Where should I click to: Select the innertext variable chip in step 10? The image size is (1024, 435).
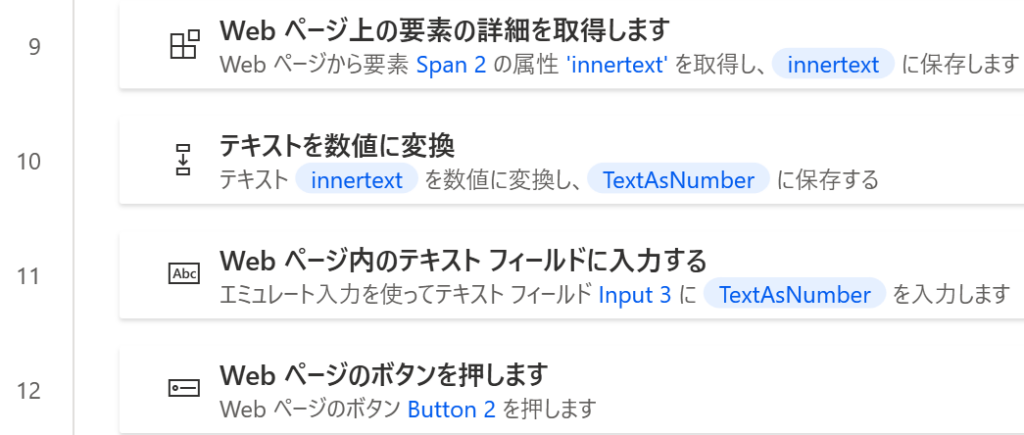pos(357,179)
